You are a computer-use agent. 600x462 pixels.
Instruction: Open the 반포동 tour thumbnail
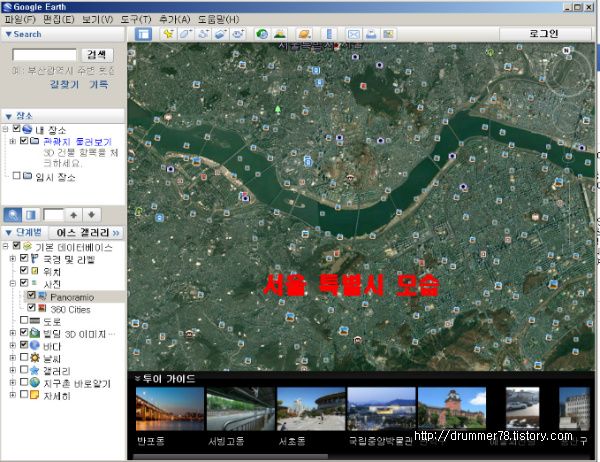170,409
